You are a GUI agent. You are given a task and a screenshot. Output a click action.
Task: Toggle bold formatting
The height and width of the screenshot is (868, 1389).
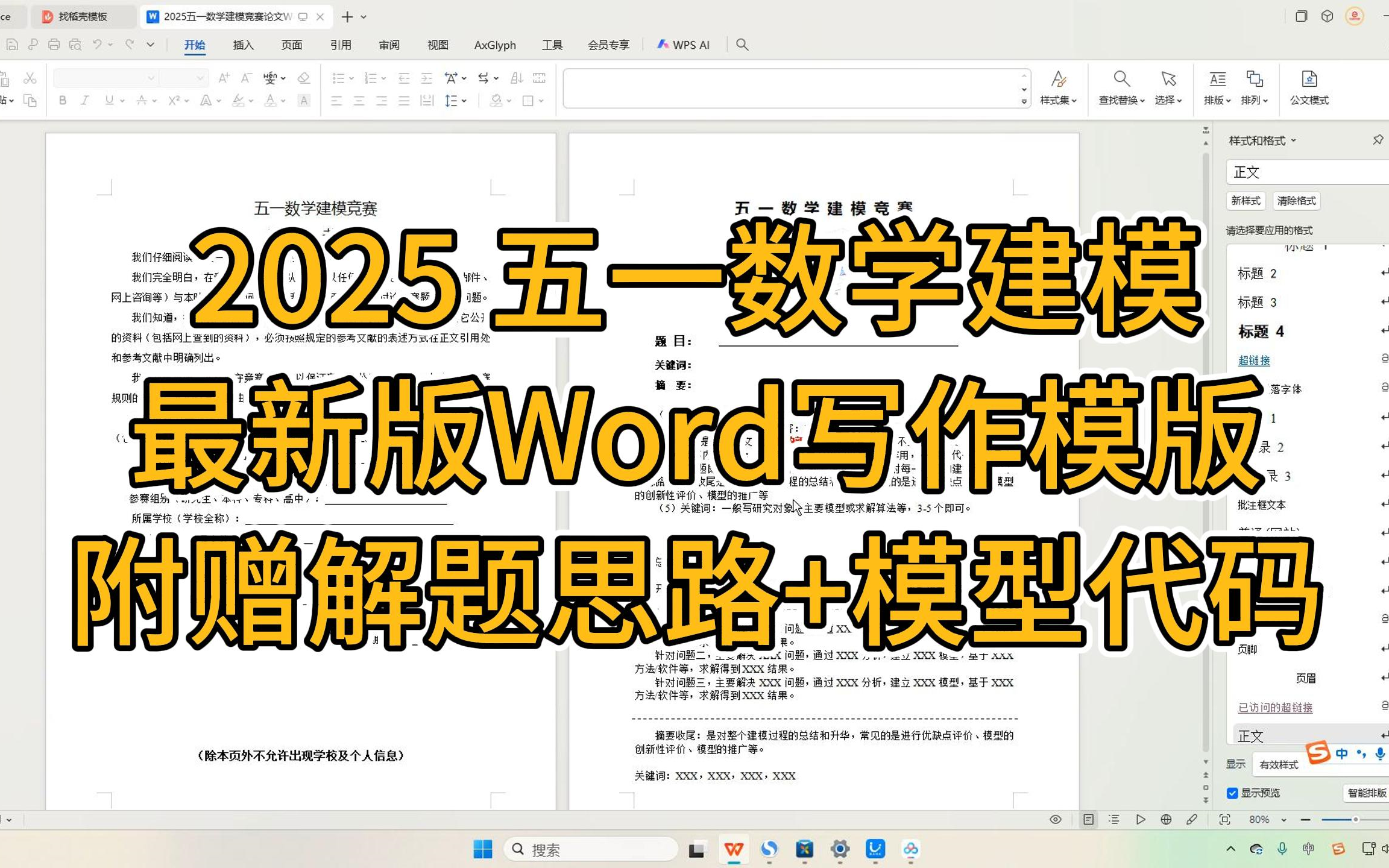point(62,100)
